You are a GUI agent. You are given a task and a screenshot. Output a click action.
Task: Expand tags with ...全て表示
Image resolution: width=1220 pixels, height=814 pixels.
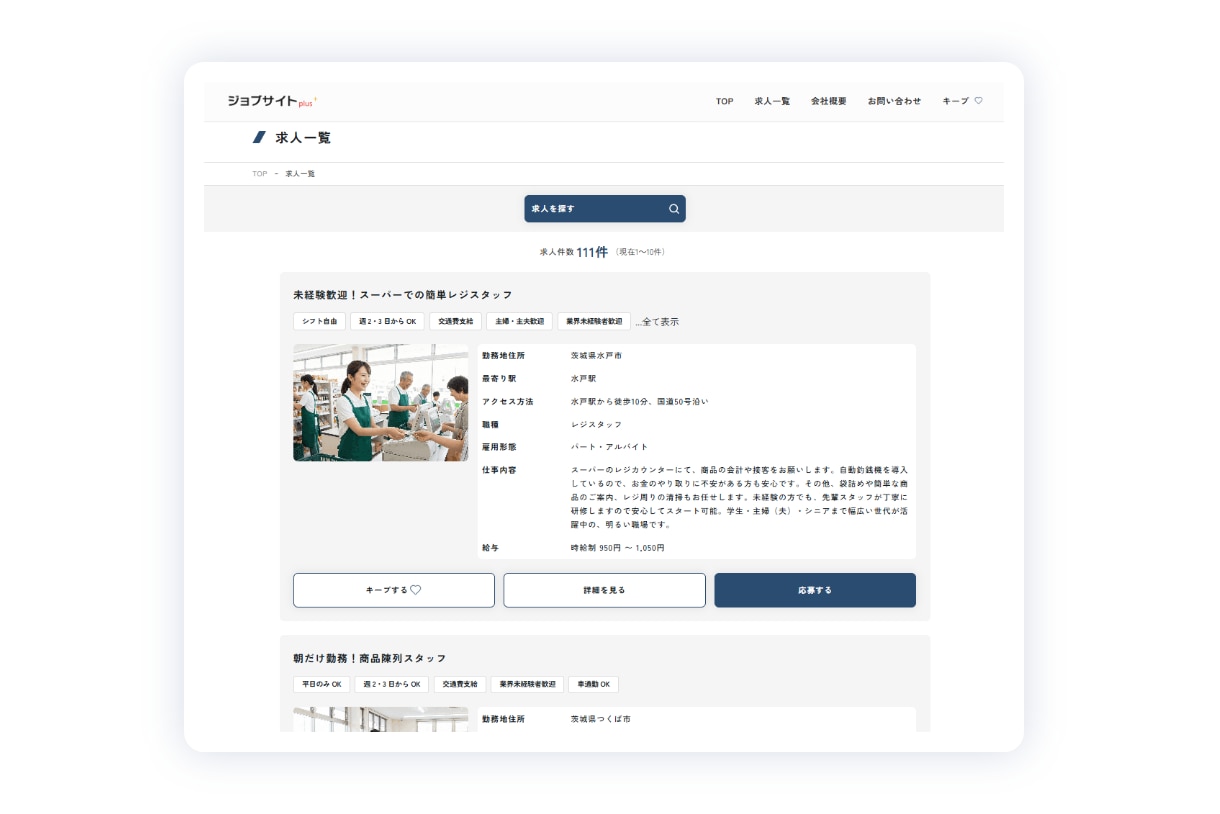657,322
